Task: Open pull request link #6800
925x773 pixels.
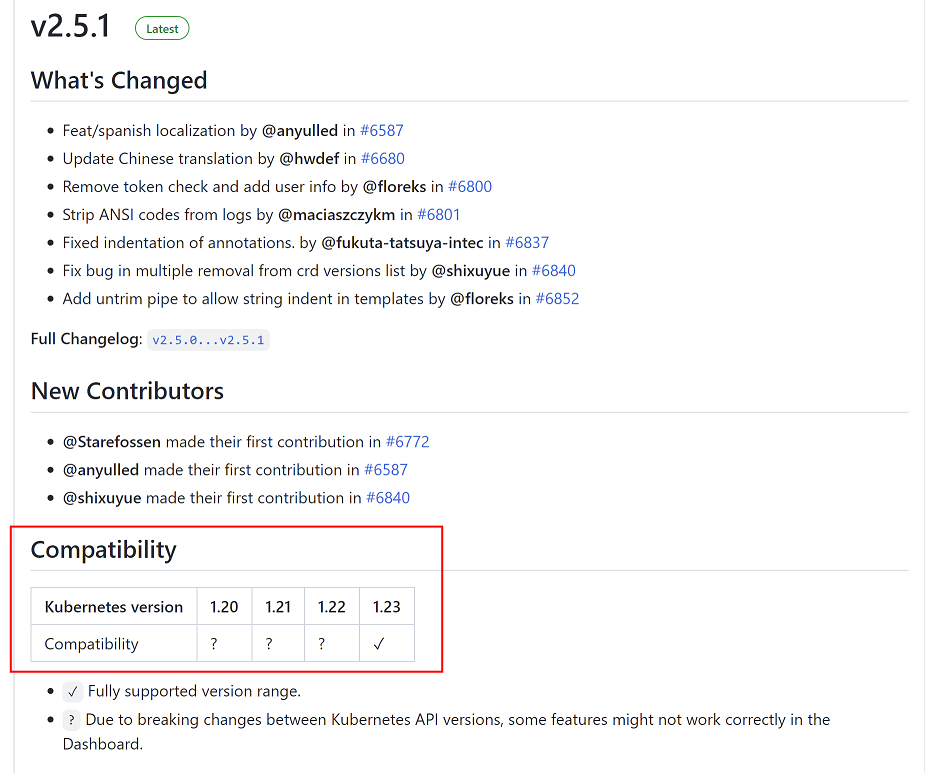Action: point(469,186)
